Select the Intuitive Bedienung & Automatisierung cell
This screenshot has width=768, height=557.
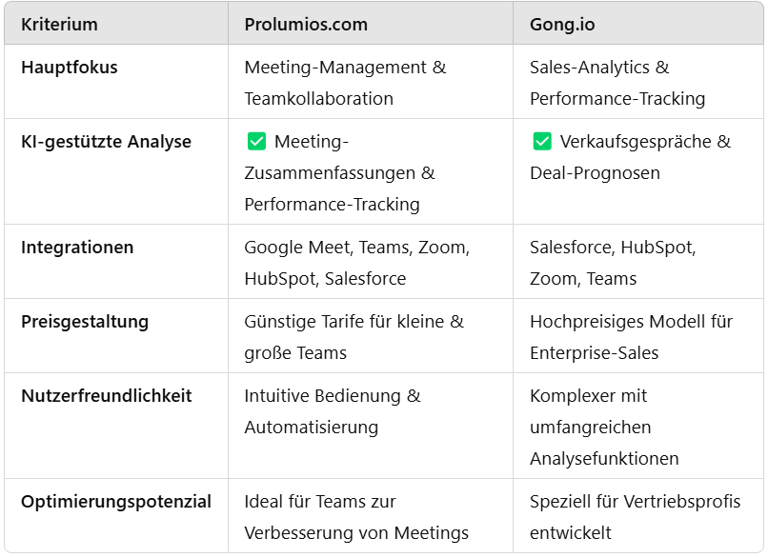[x=332, y=411]
